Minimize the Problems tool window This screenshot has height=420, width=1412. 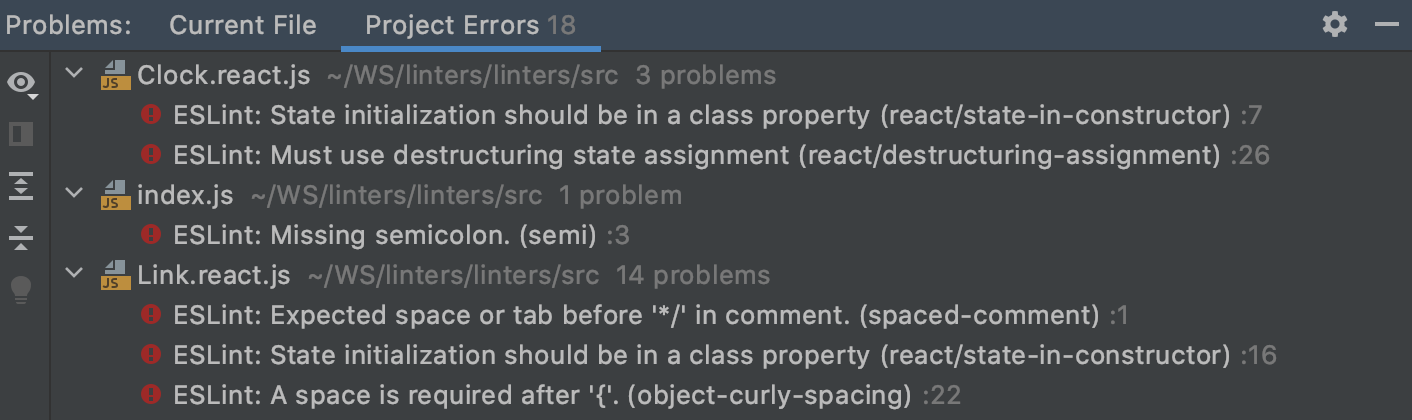(x=1386, y=24)
